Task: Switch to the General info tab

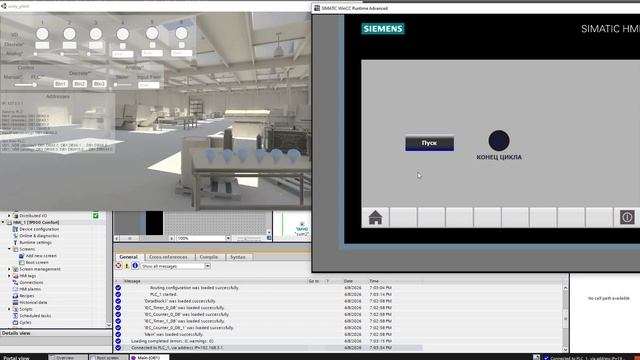Action: coord(128,257)
